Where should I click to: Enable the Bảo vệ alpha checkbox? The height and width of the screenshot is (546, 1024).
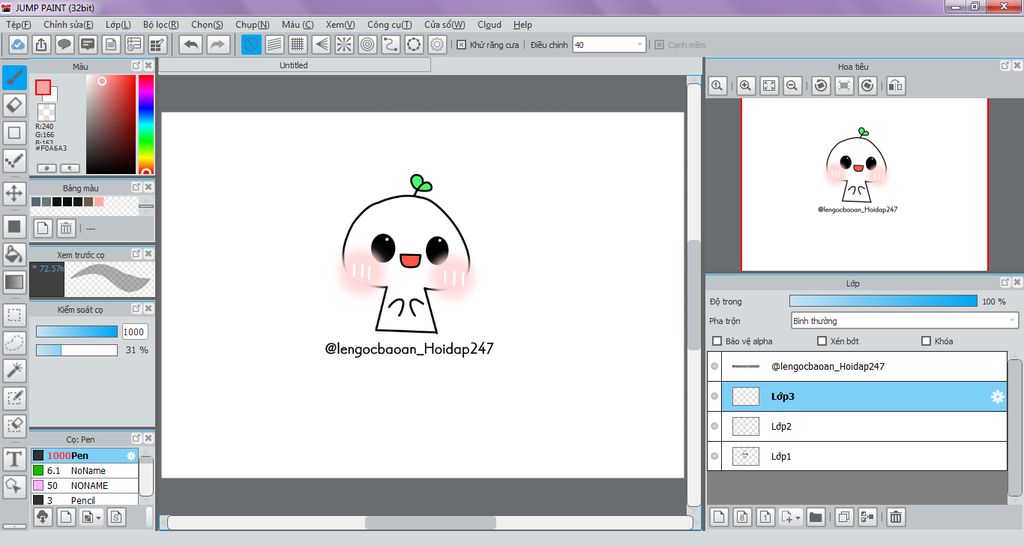(x=716, y=342)
